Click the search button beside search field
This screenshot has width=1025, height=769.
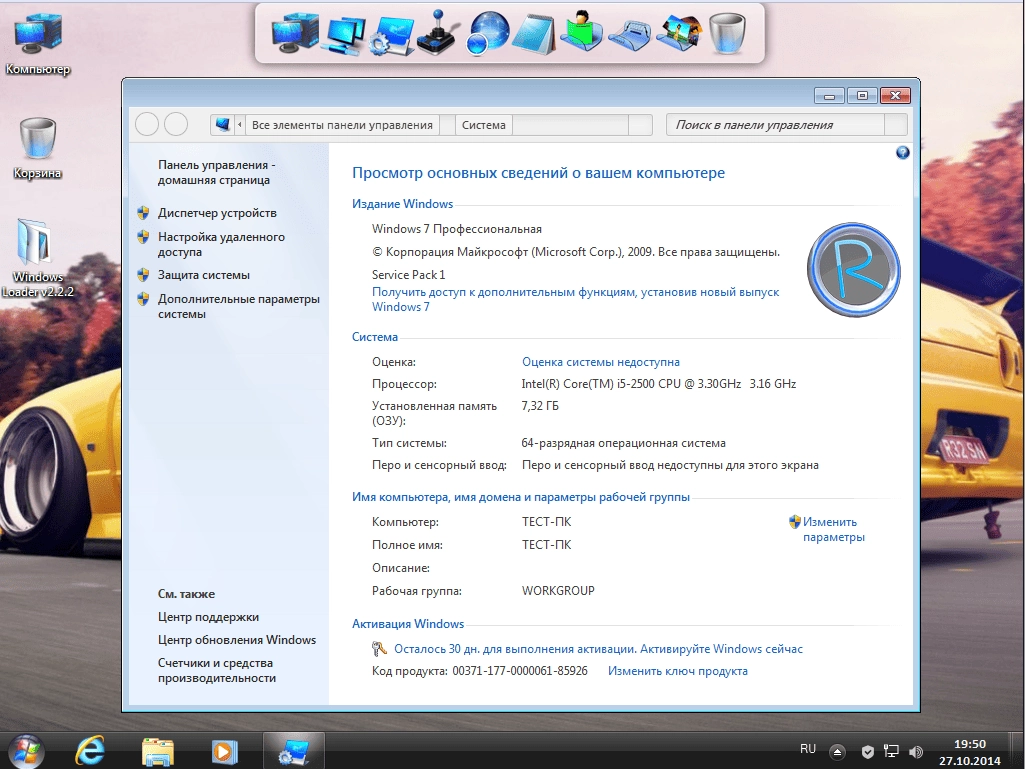[896, 125]
